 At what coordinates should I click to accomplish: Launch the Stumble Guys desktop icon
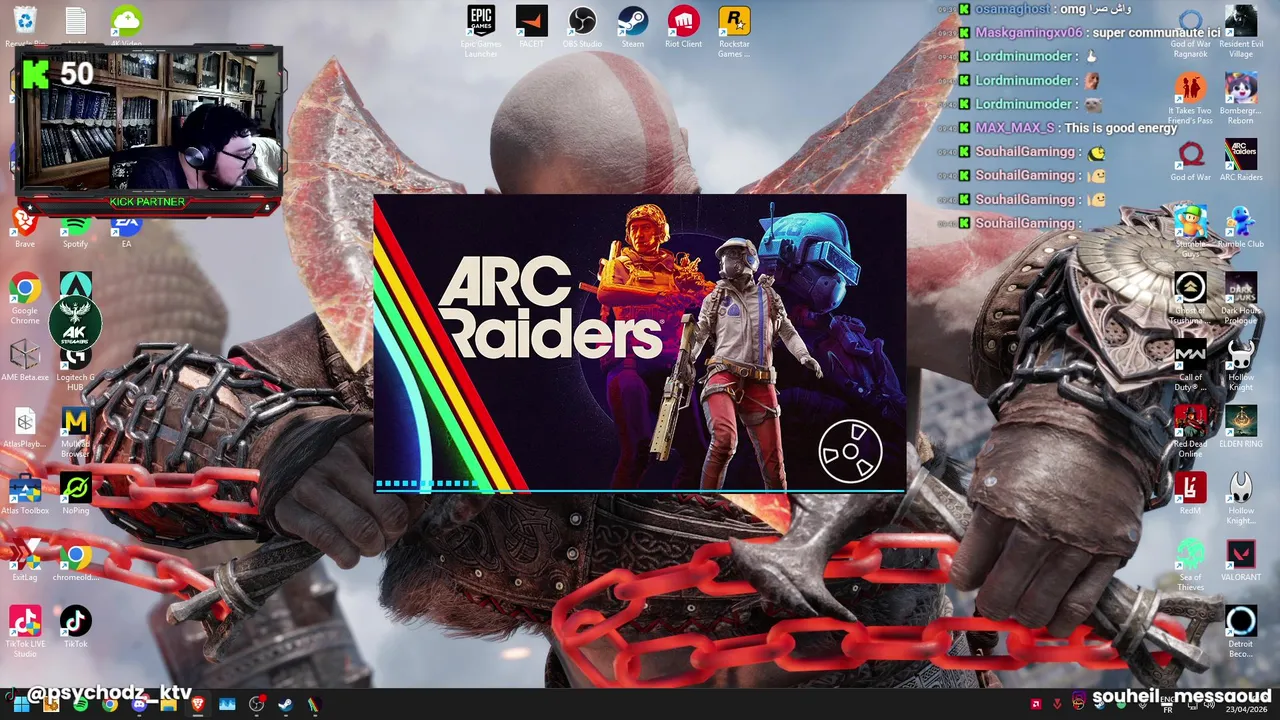tap(1190, 231)
